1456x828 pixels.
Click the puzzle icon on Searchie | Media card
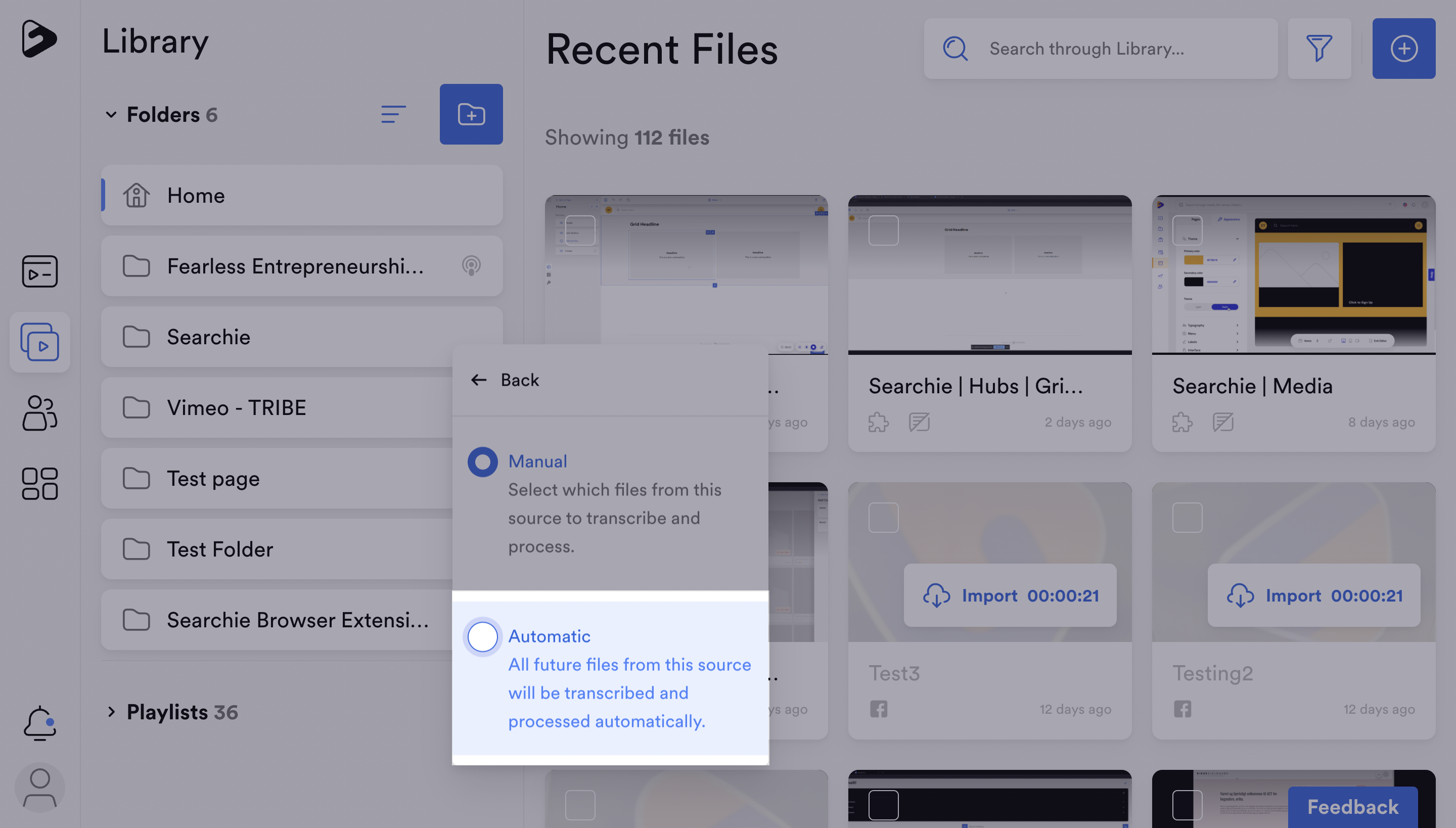pyautogui.click(x=1182, y=422)
